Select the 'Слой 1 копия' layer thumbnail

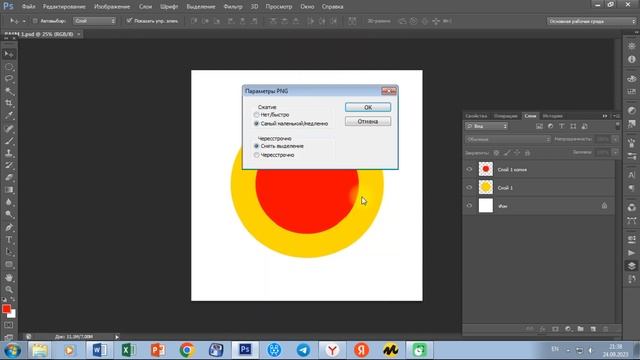[486, 169]
